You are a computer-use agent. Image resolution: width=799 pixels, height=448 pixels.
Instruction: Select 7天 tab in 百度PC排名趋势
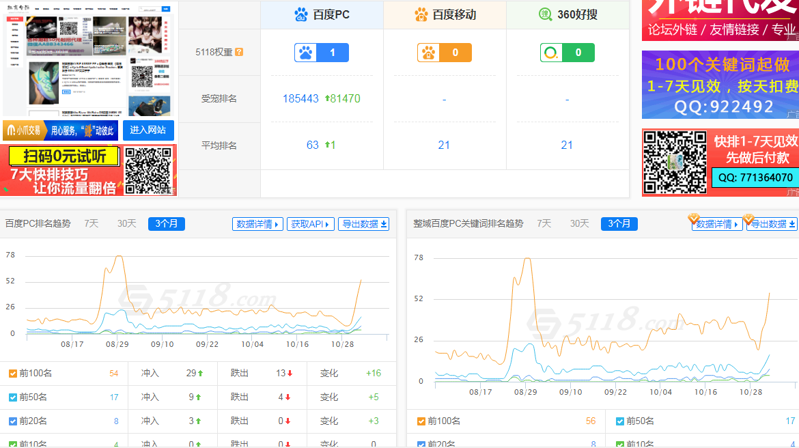click(91, 223)
